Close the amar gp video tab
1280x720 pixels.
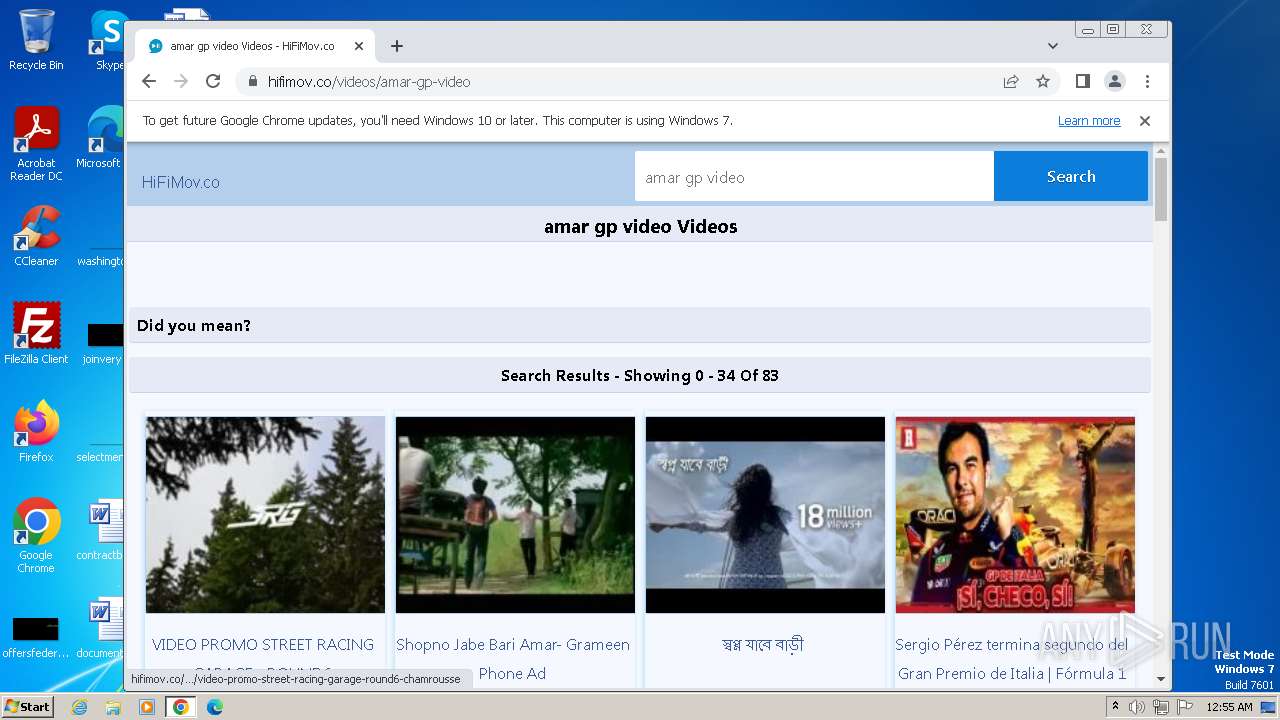tap(359, 46)
